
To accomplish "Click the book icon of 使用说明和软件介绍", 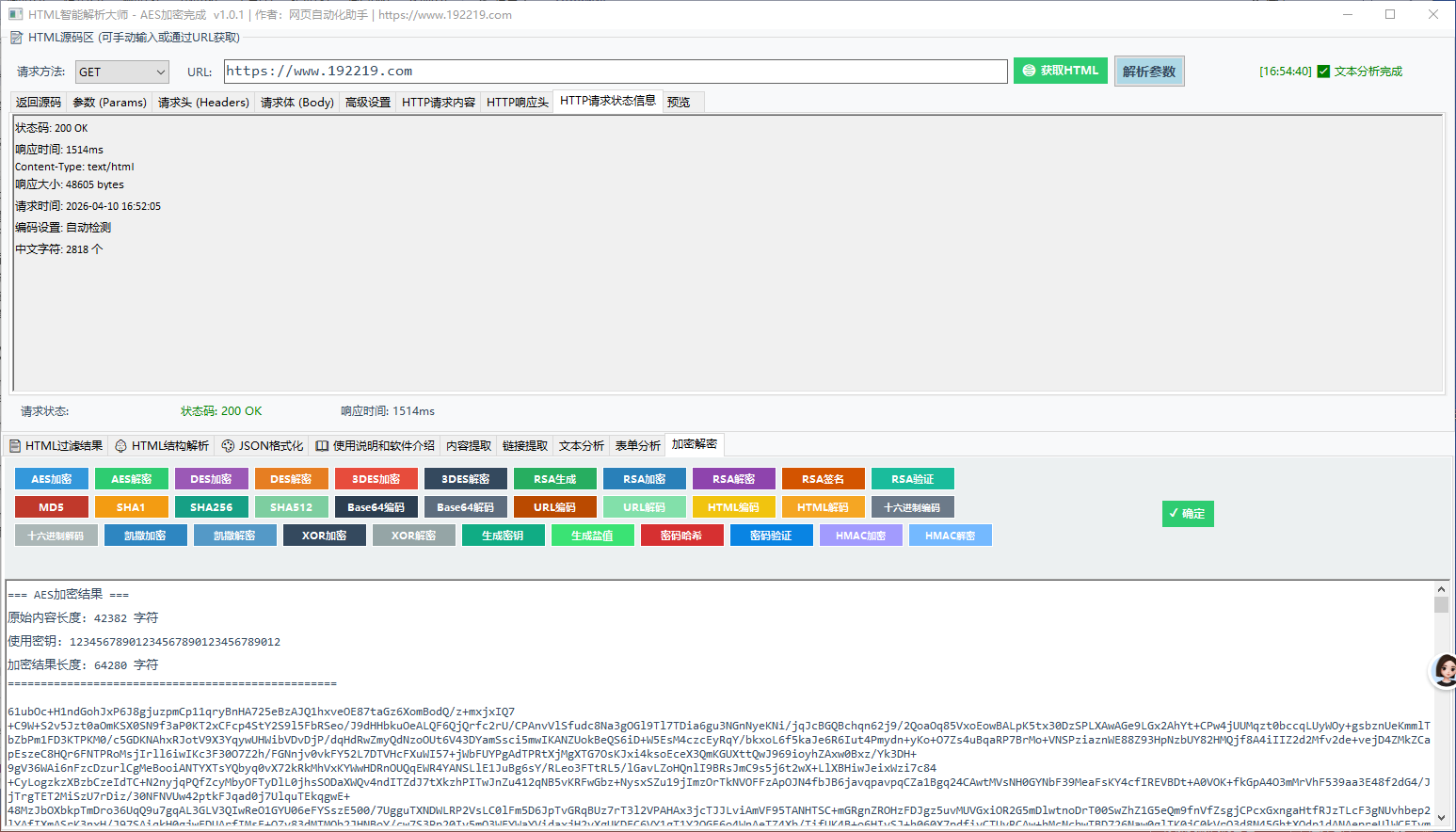I will (322, 446).
